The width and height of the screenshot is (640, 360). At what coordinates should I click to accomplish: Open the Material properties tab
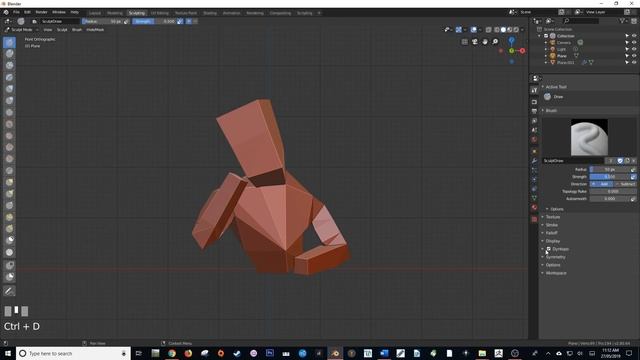(x=534, y=207)
